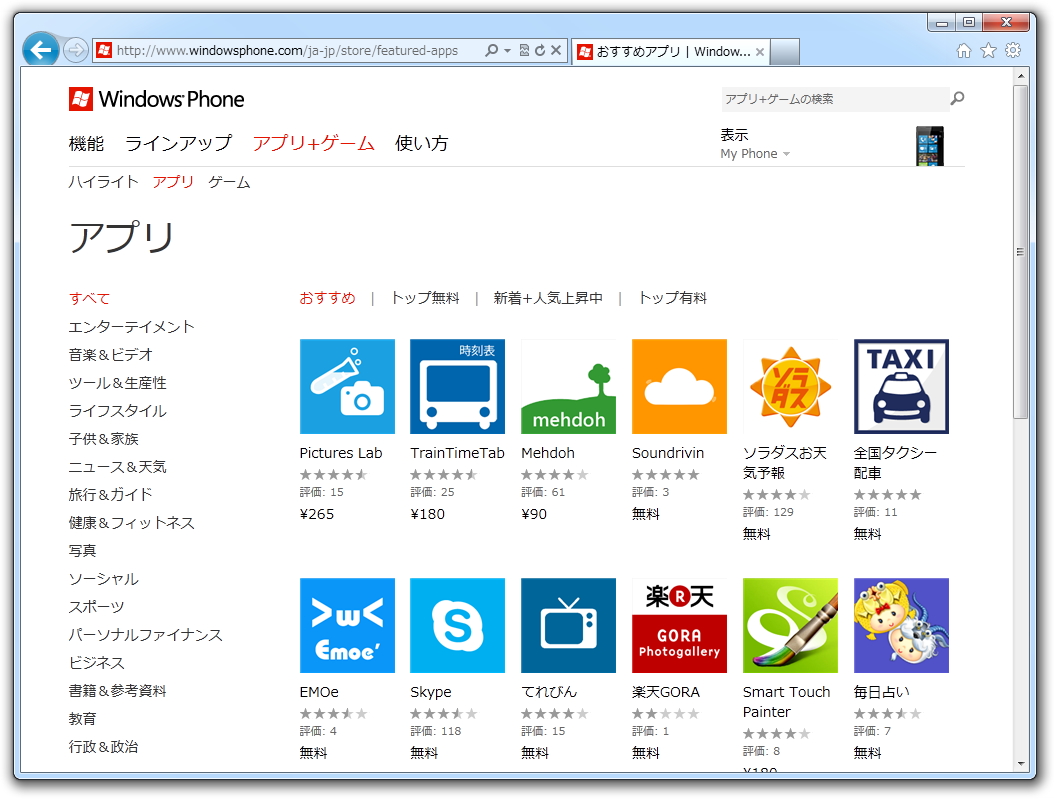Switch to the ゲーム tab
1054x799 pixels.
pos(229,182)
